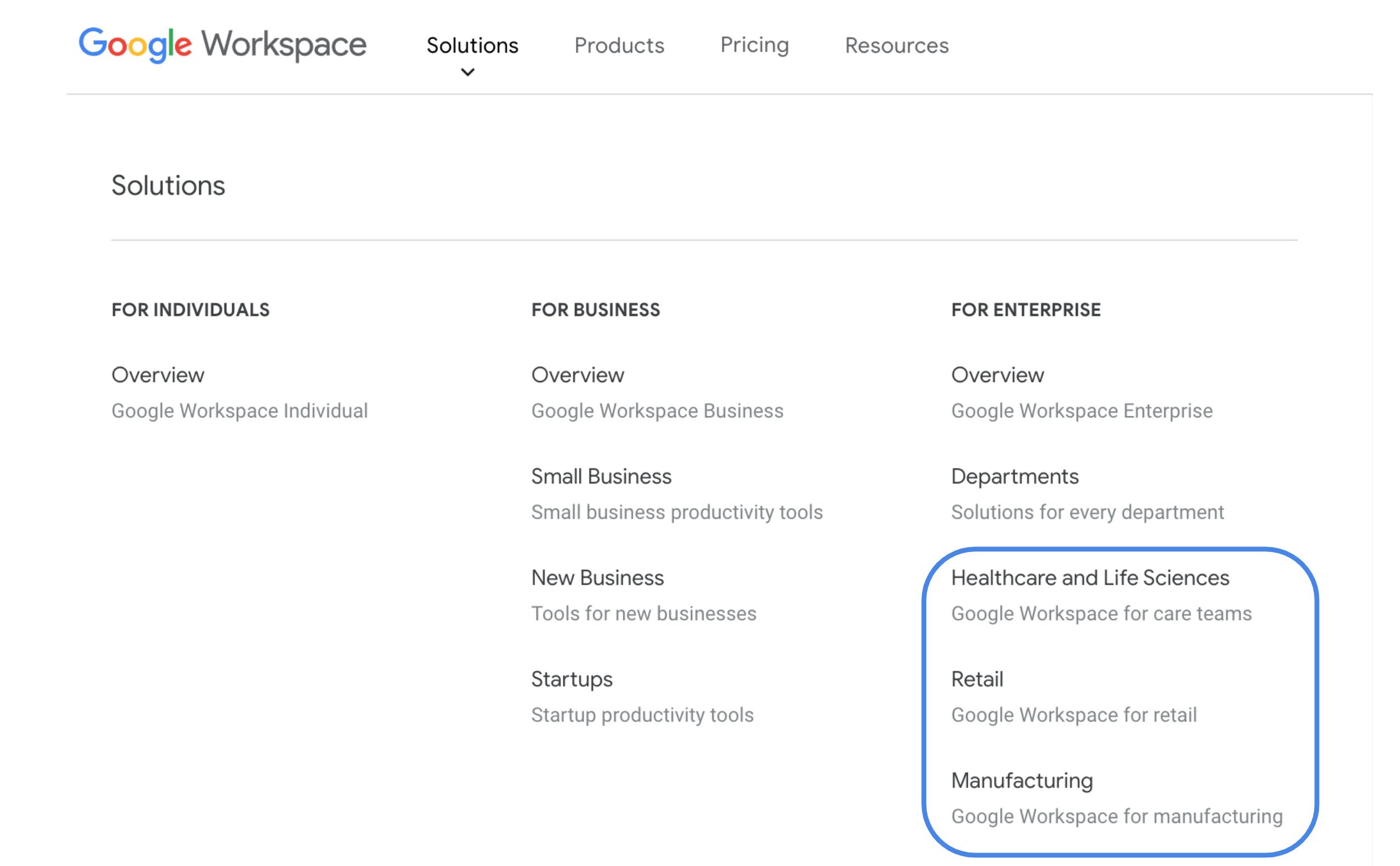Open Overview under For Individuals
Screen dimensions: 1400x866
click(x=157, y=375)
